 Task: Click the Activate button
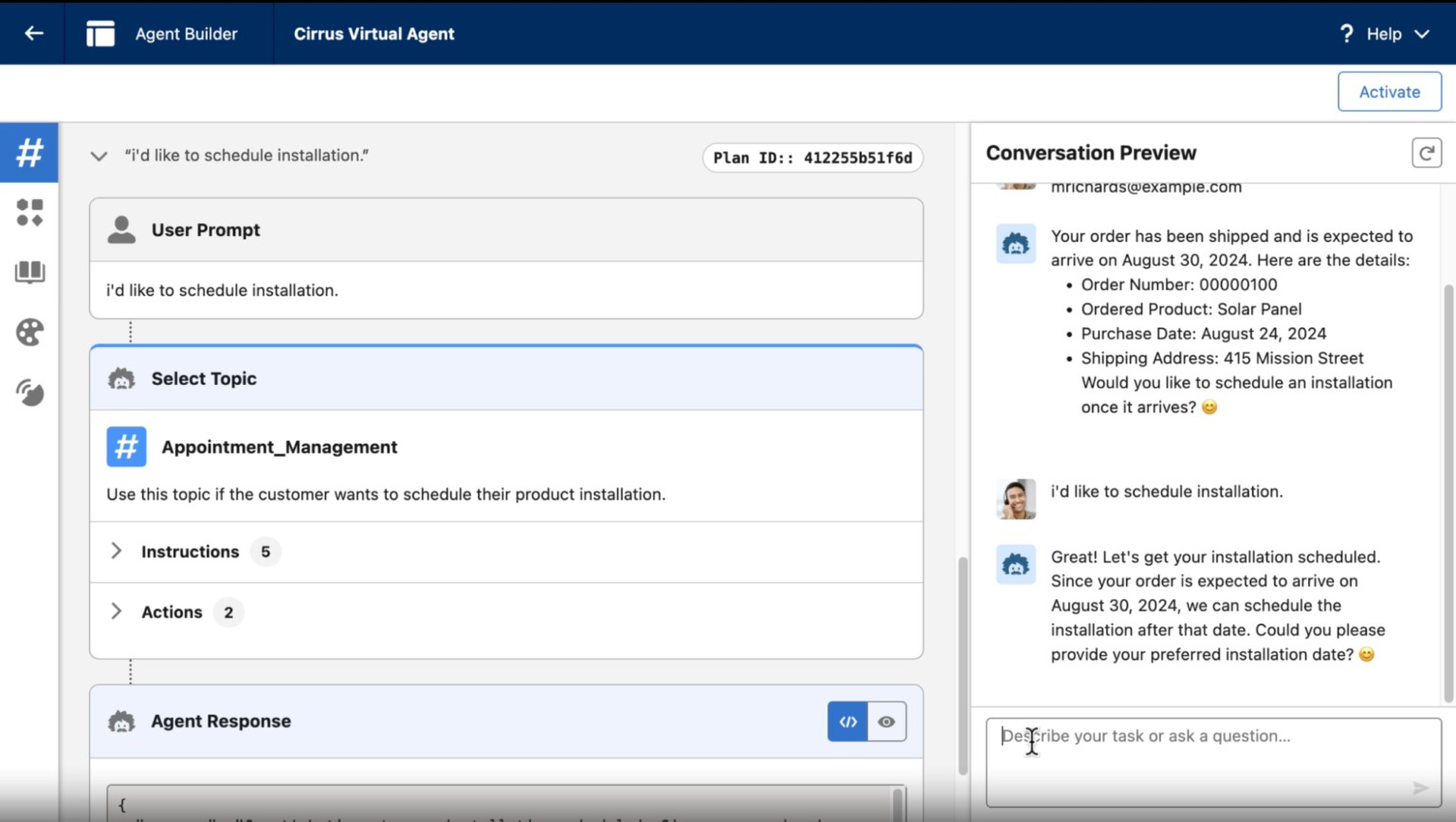(x=1390, y=92)
